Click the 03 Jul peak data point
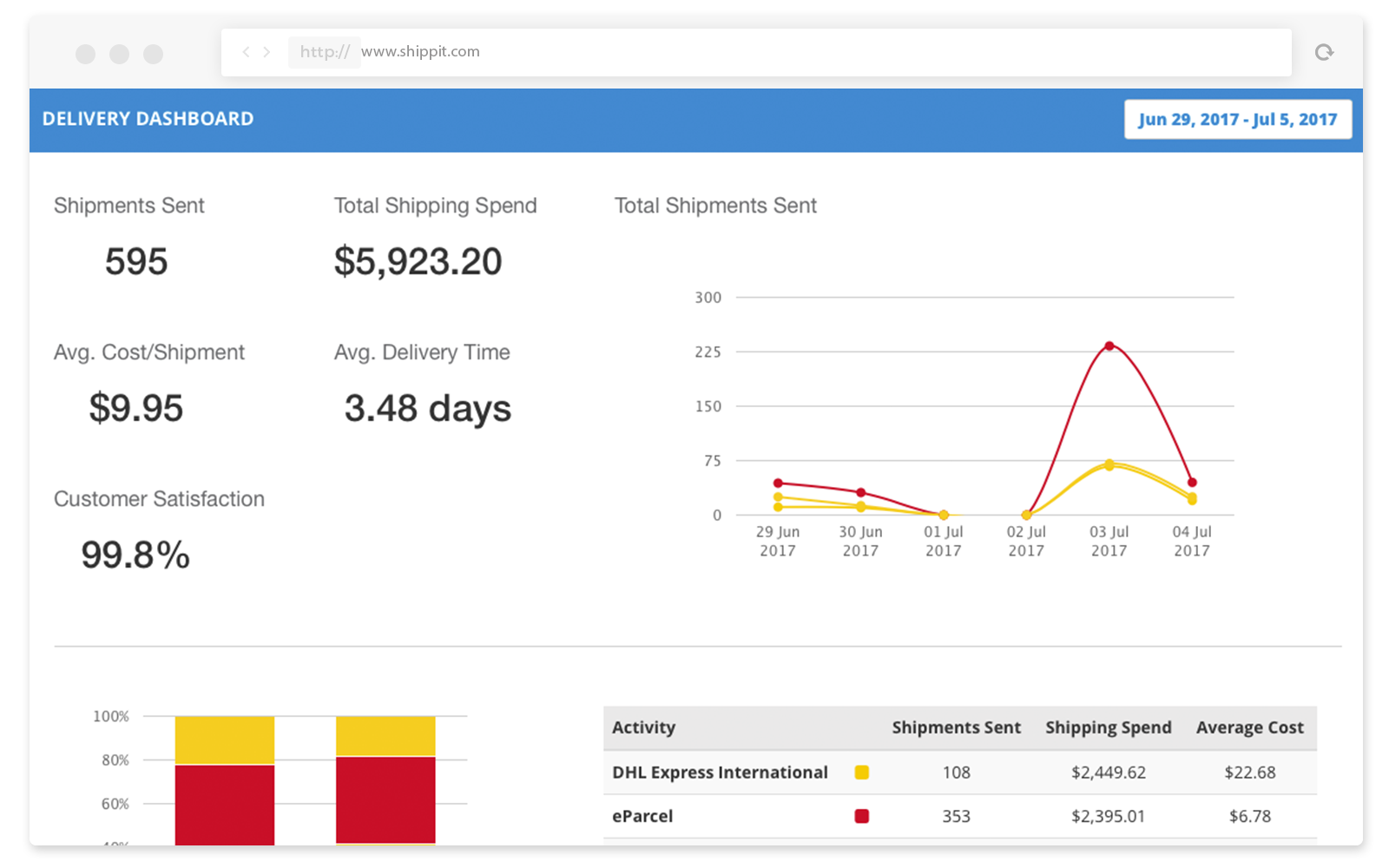 point(1109,345)
